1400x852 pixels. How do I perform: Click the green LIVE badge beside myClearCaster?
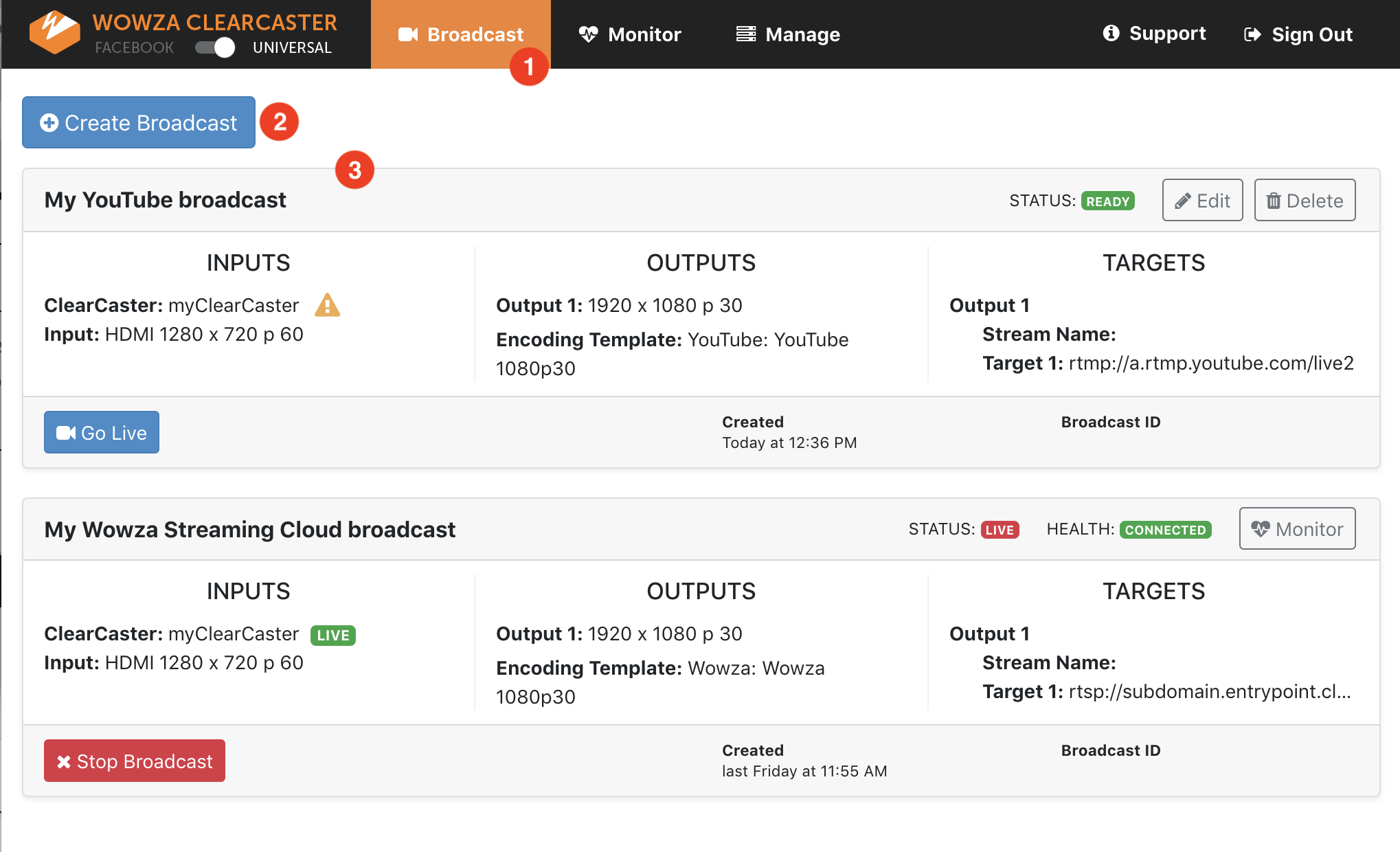click(x=333, y=635)
